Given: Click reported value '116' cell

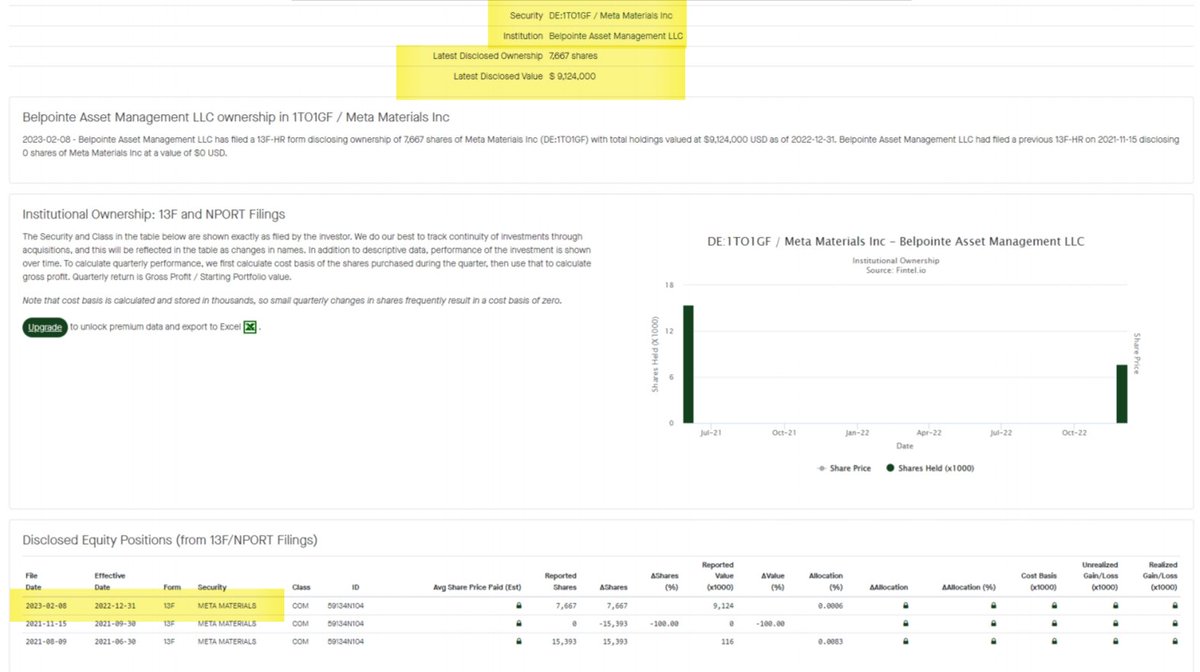Looking at the screenshot, I should click(728, 642).
